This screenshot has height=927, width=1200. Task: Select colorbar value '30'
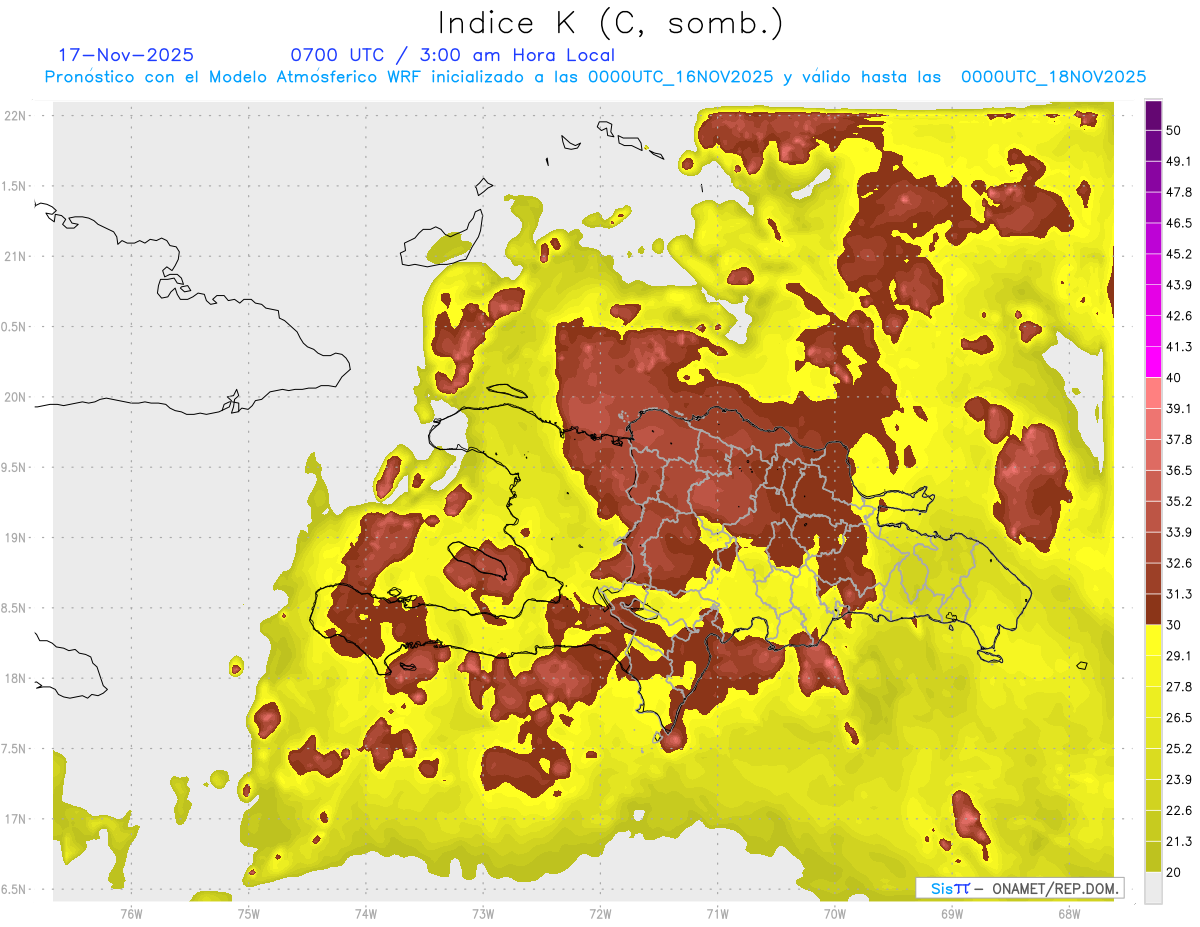(1174, 625)
